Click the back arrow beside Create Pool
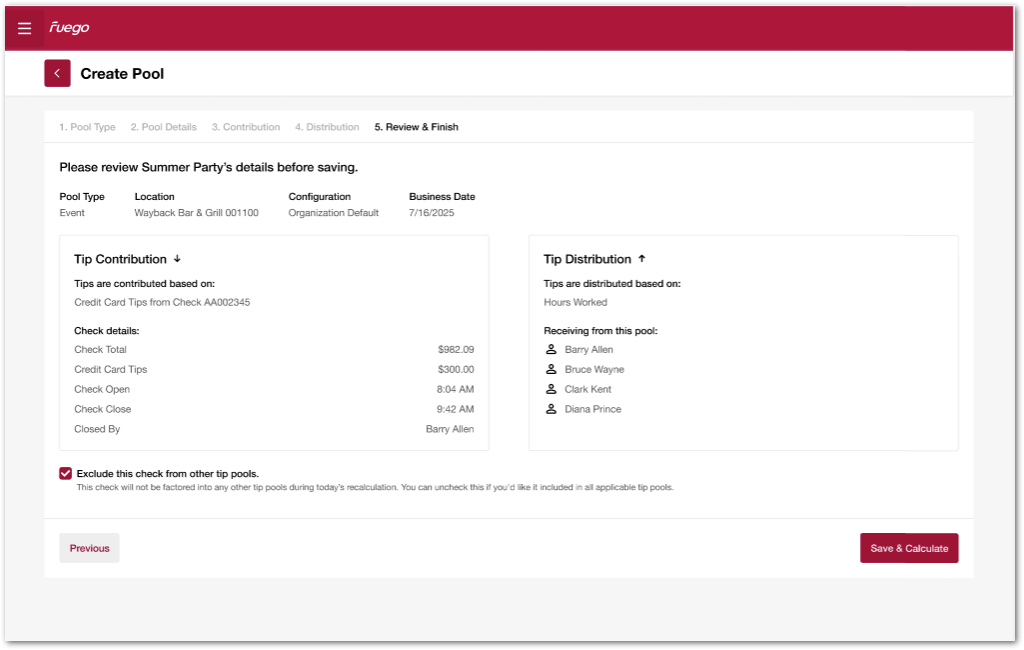Image resolution: width=1024 pixels, height=650 pixels. [57, 73]
